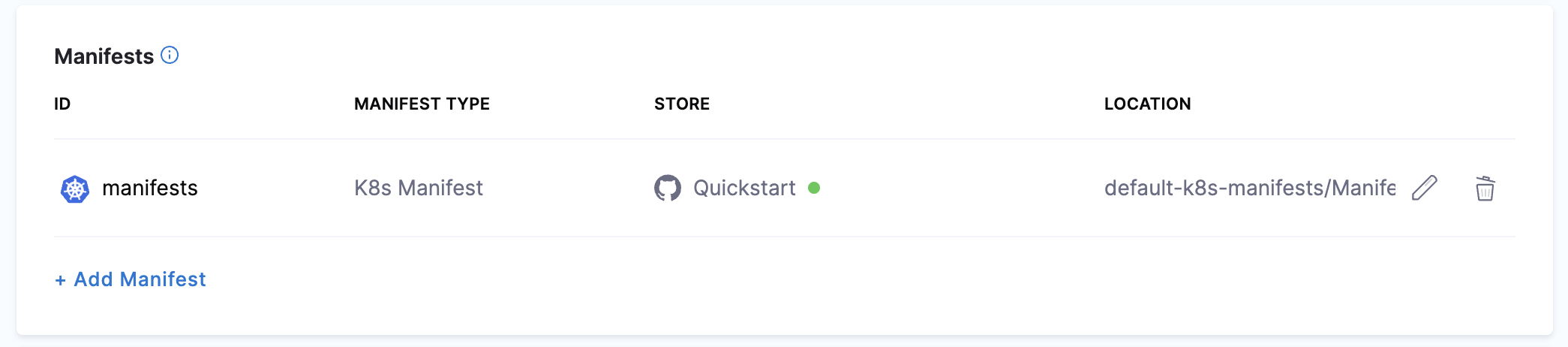The image size is (1568, 347).
Task: Open the Quickstart store connector
Action: [x=744, y=188]
